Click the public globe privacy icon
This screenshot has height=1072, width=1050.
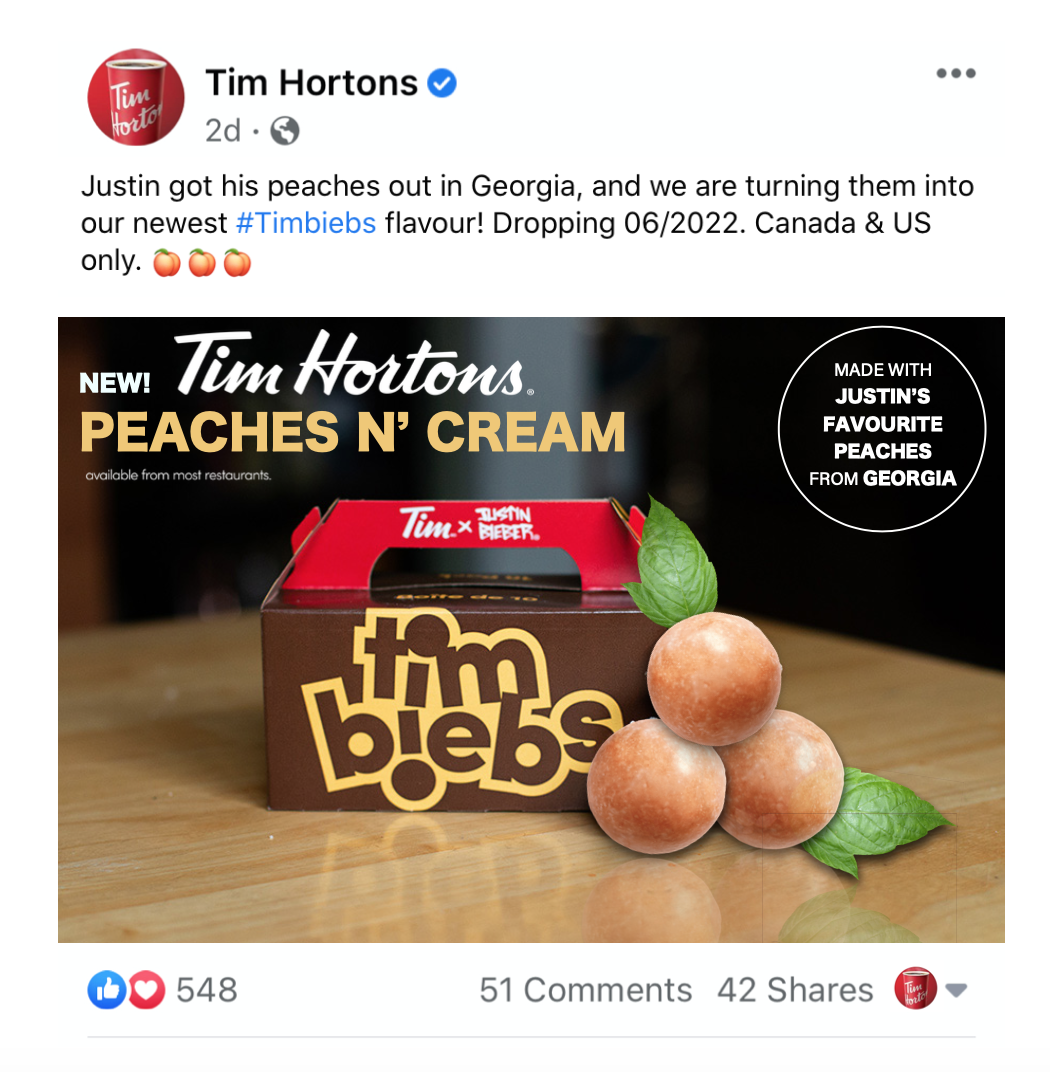coord(284,131)
